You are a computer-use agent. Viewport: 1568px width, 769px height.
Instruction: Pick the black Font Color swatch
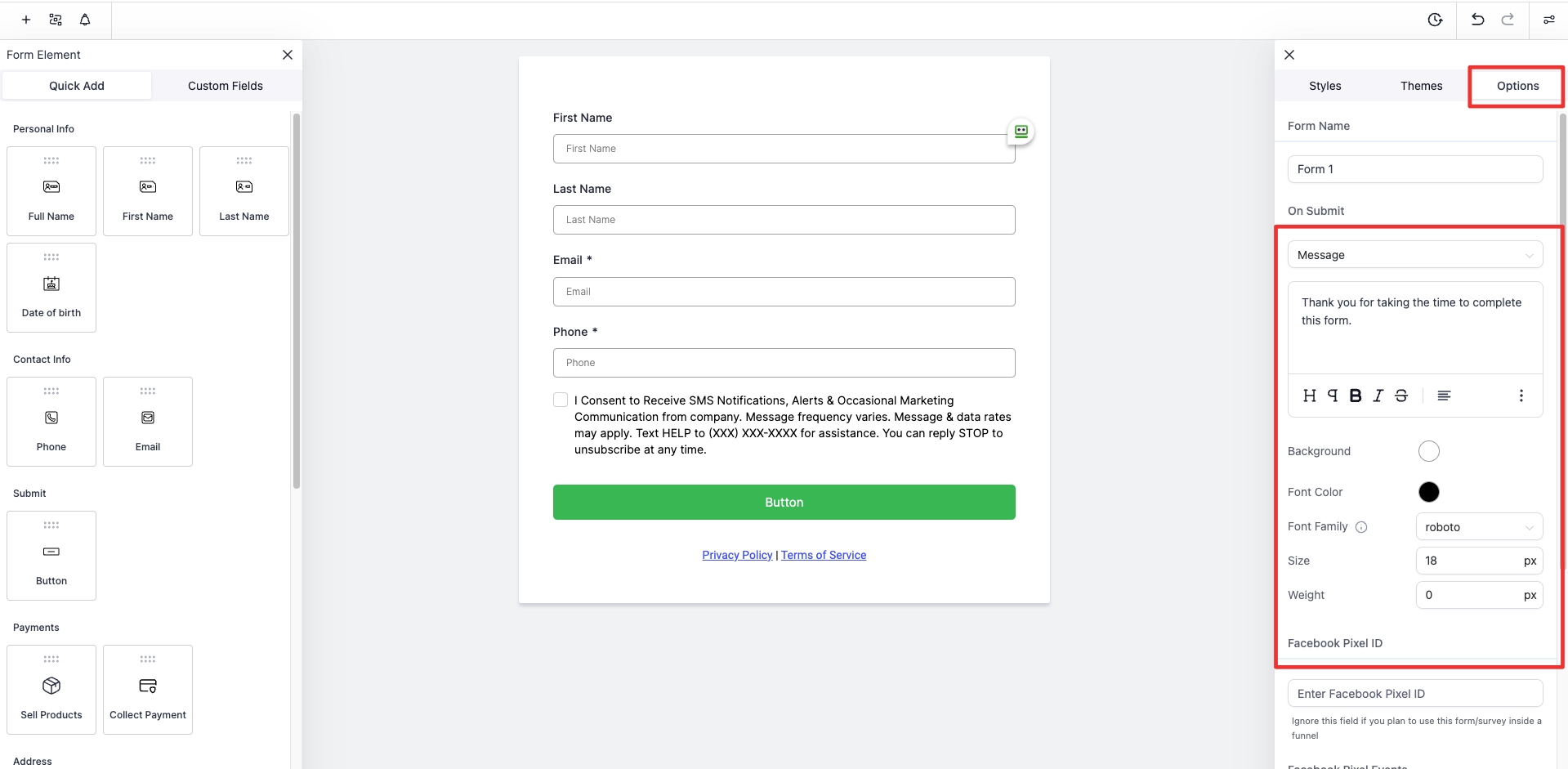1429,492
